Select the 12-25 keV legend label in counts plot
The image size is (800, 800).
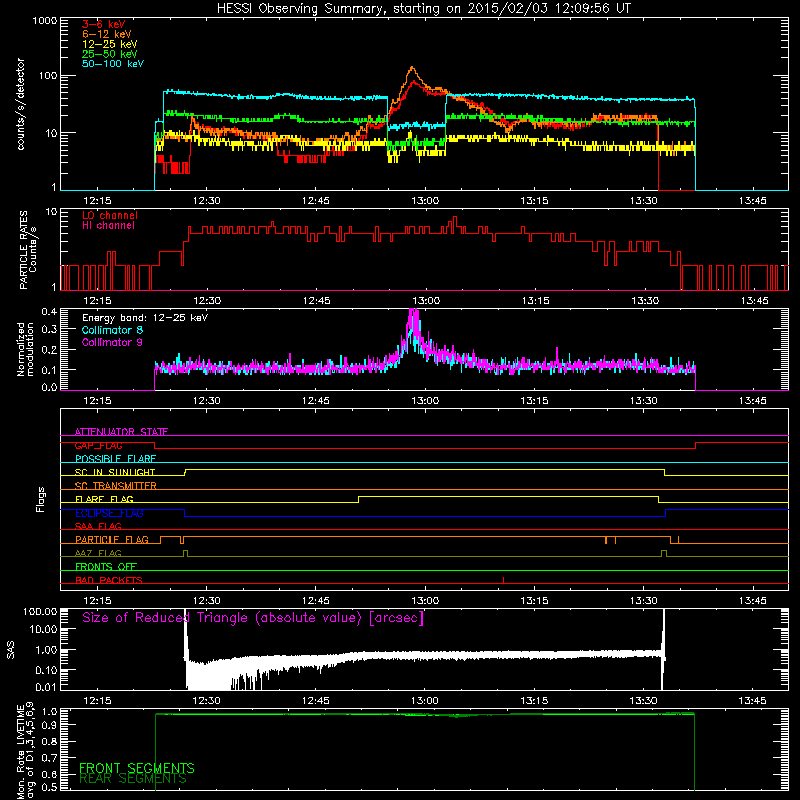coord(110,44)
